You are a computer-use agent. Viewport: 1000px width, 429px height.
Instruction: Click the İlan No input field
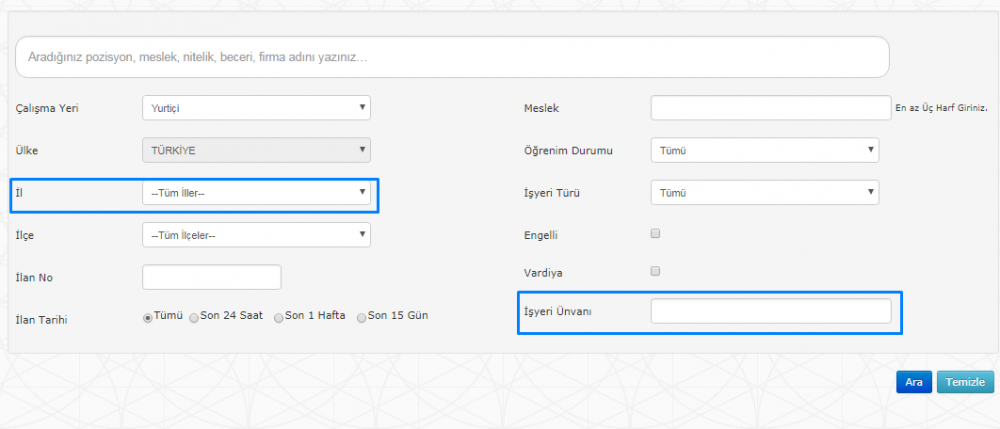point(212,277)
